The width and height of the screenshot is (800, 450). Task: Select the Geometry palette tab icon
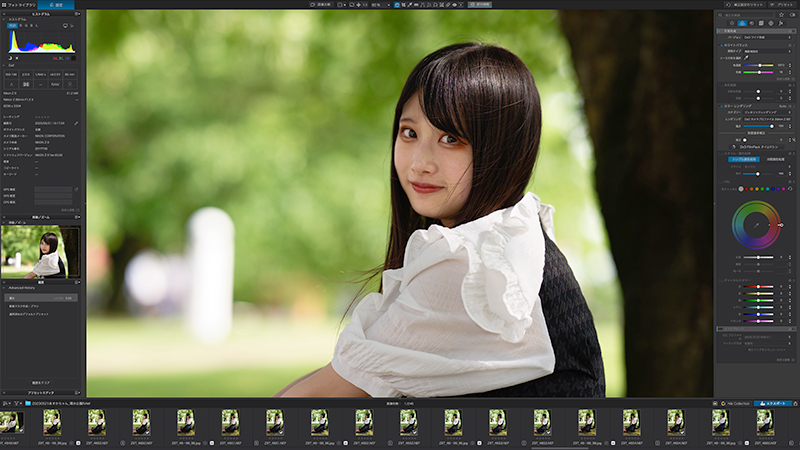(x=761, y=23)
